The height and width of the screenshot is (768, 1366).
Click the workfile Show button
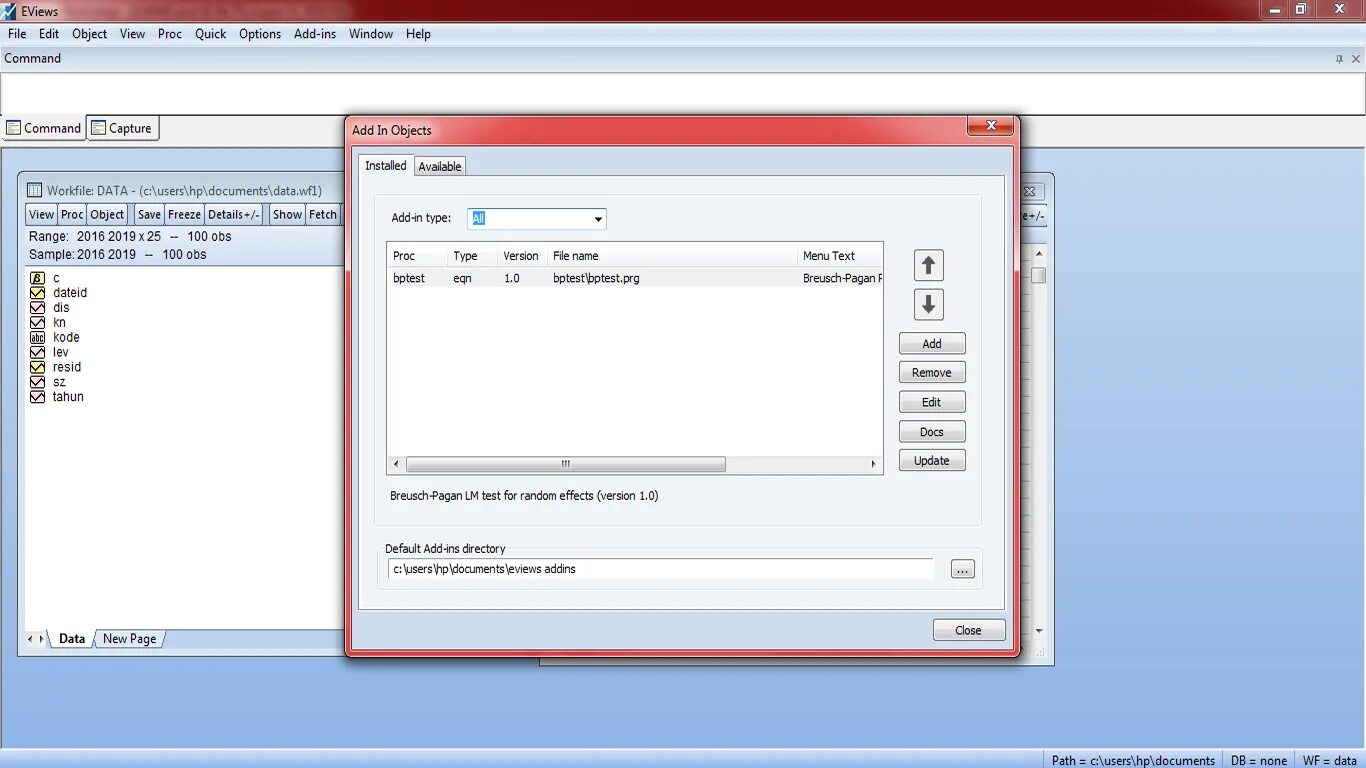[287, 214]
